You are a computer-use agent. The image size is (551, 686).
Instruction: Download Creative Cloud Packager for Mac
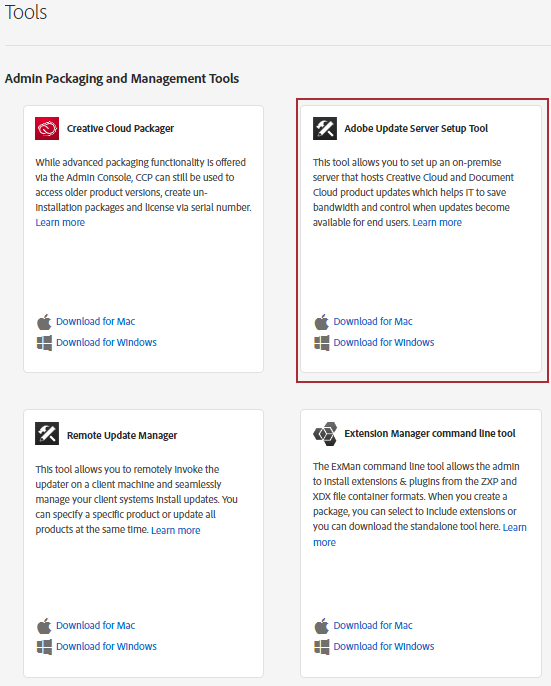(95, 322)
